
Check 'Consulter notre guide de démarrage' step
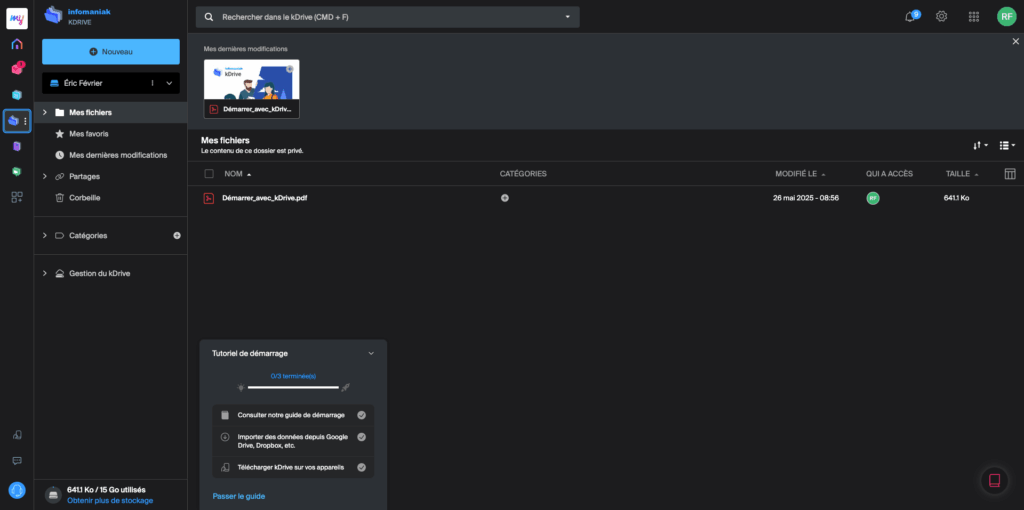pos(361,415)
